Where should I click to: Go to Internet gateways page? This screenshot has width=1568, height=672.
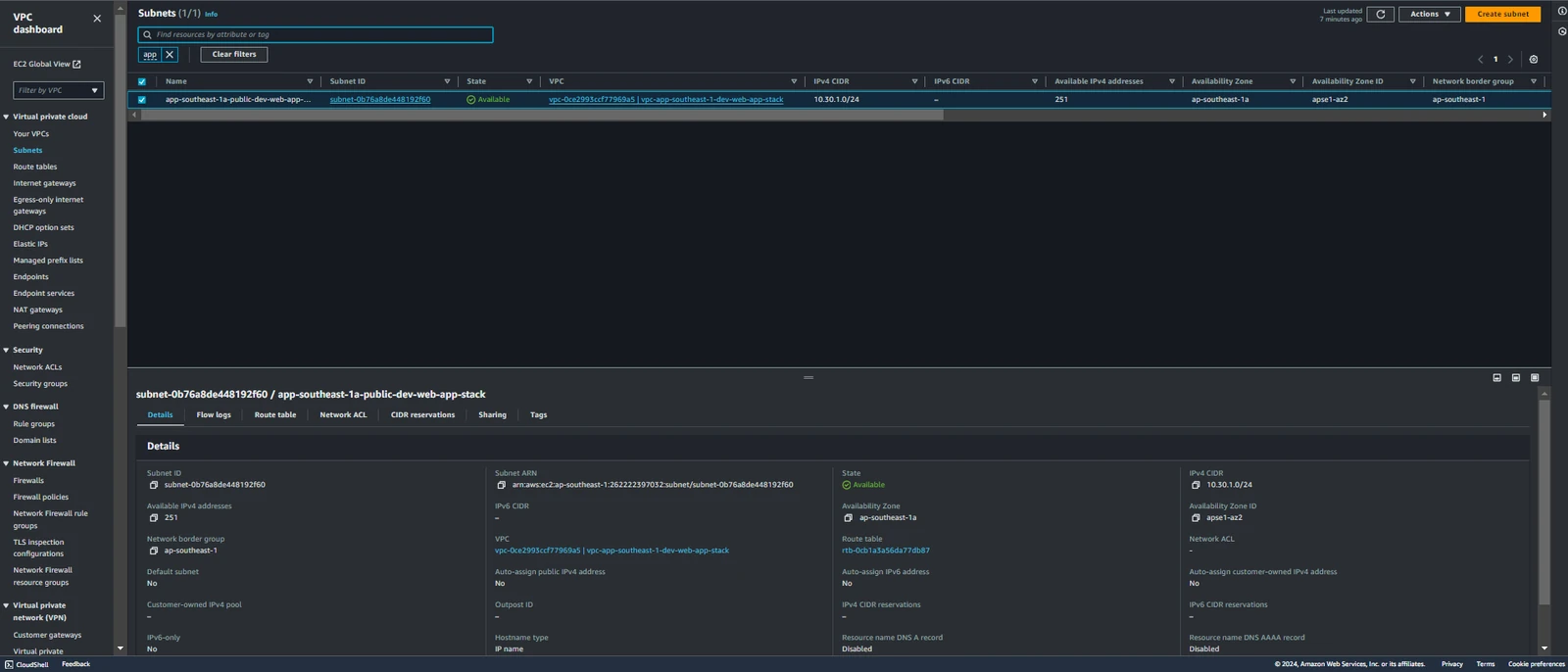tap(44, 183)
